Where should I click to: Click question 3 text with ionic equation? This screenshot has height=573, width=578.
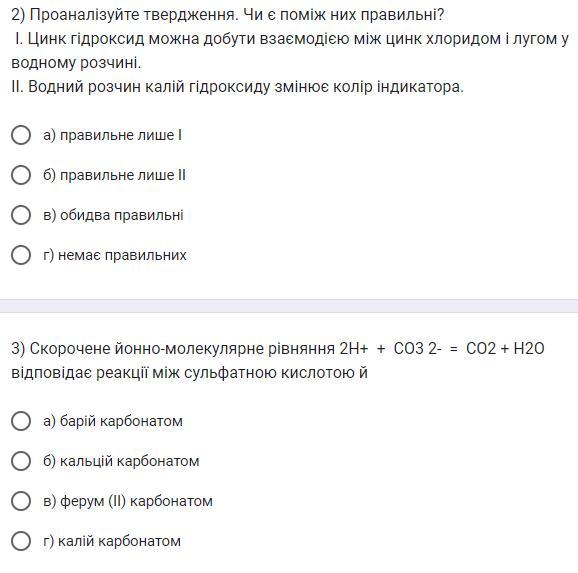tap(278, 361)
